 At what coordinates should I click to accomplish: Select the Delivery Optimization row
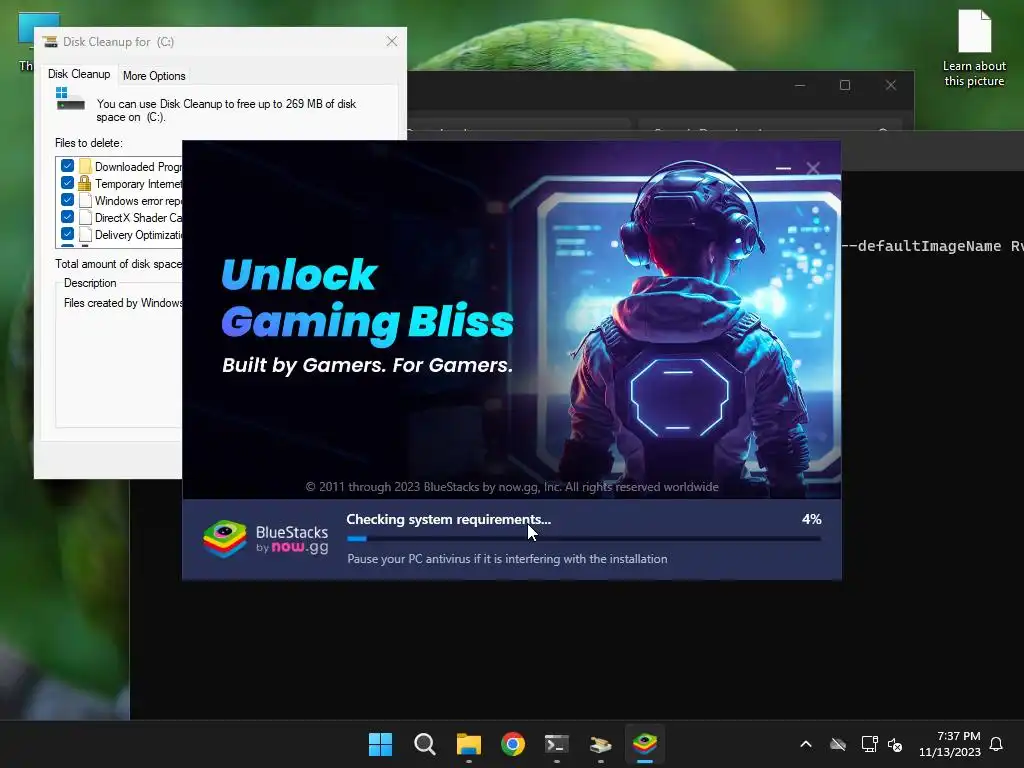(x=120, y=234)
